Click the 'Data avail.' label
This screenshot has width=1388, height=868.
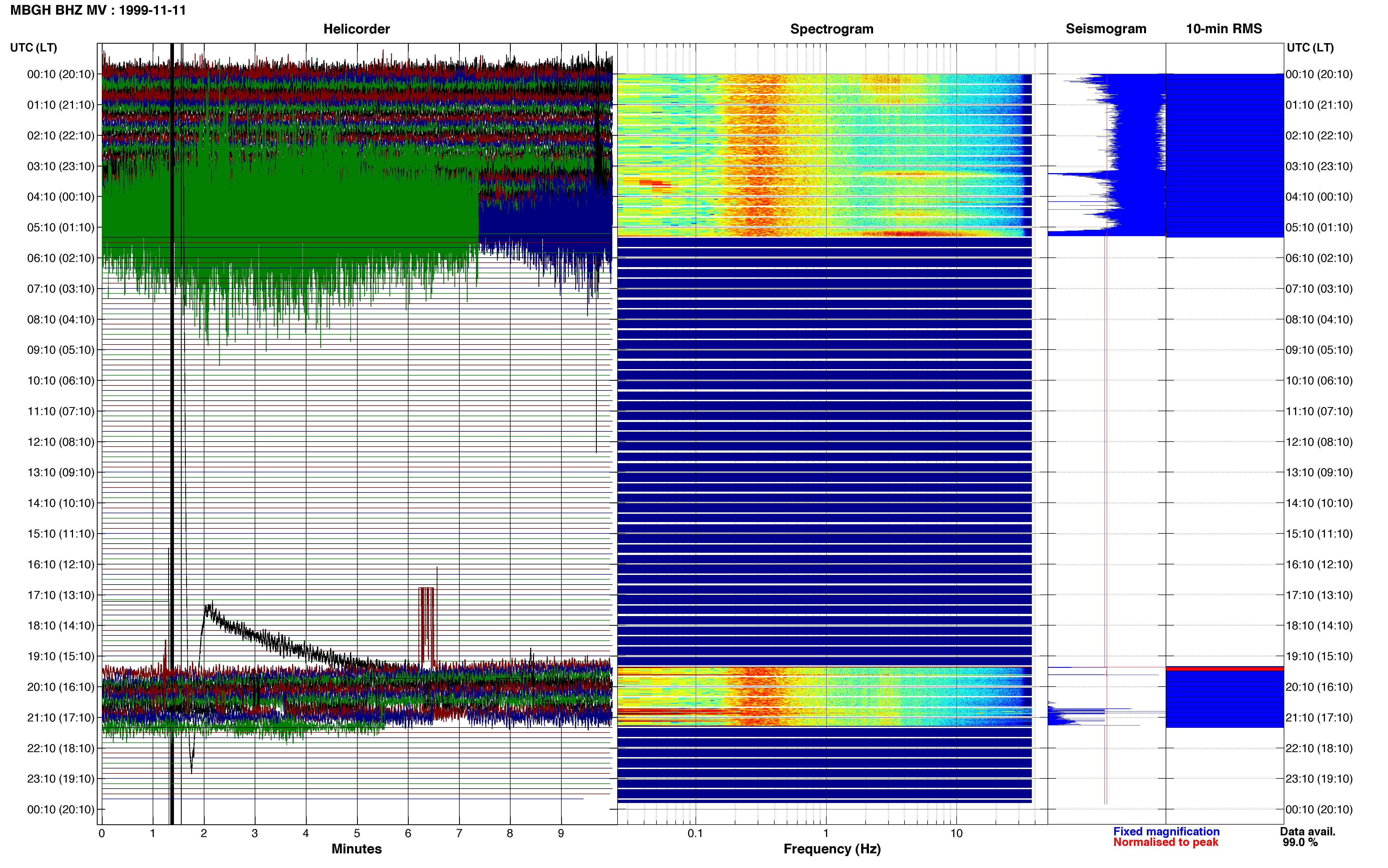click(1308, 831)
